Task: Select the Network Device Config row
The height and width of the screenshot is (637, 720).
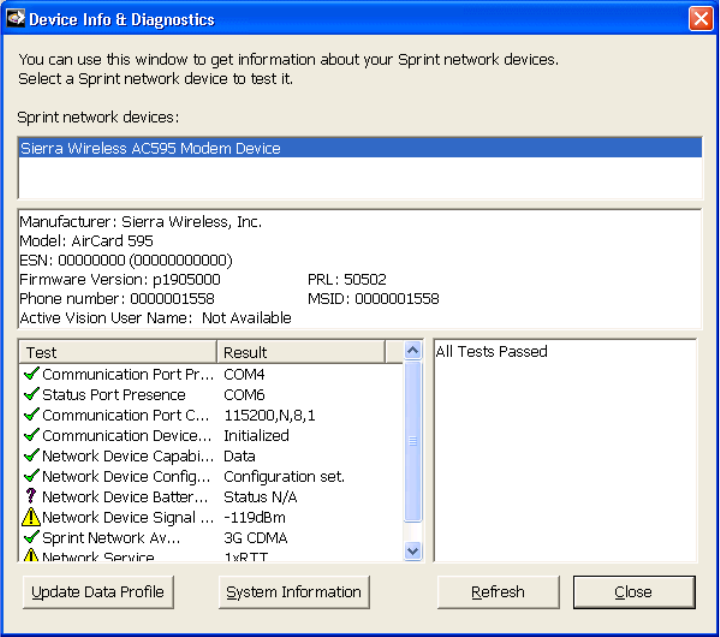Action: pos(126,477)
